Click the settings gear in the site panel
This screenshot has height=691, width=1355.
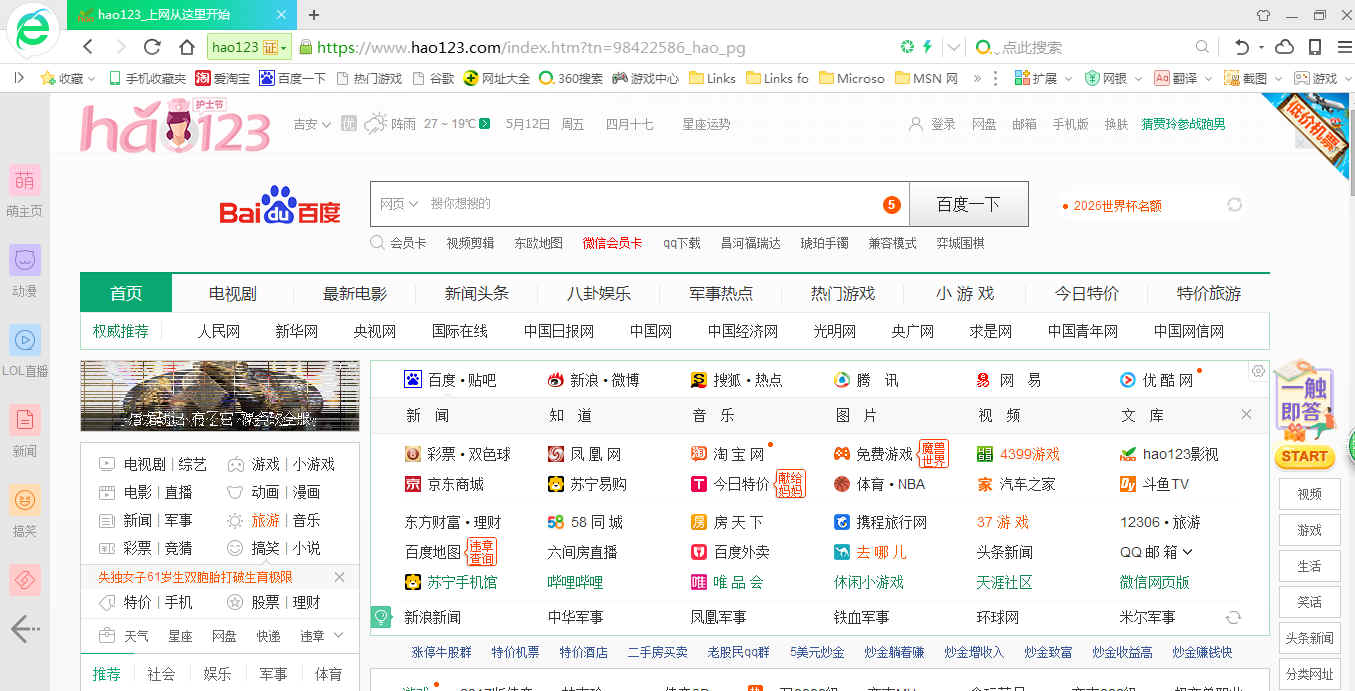(x=1258, y=371)
